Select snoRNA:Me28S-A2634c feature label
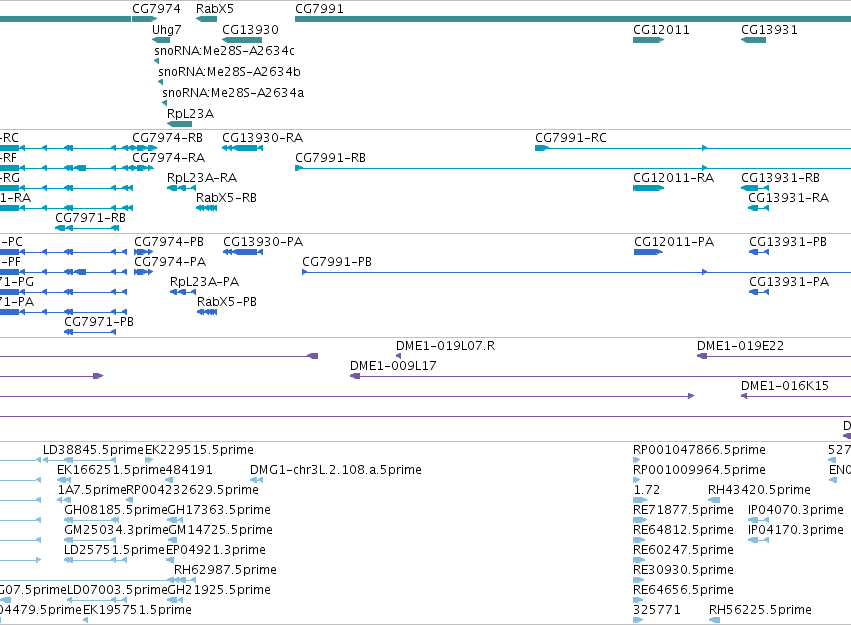 click(x=225, y=51)
